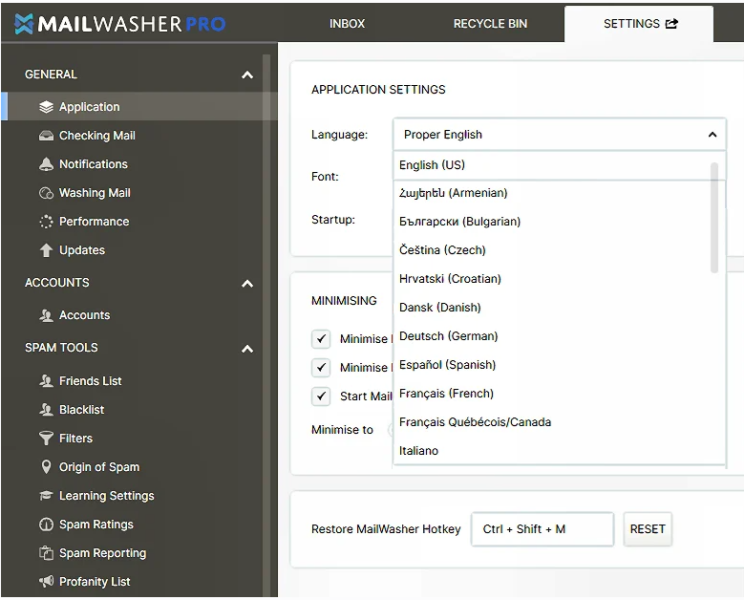Image resolution: width=744 pixels, height=600 pixels.
Task: Click the Performance spinner icon
Action: coord(46,222)
